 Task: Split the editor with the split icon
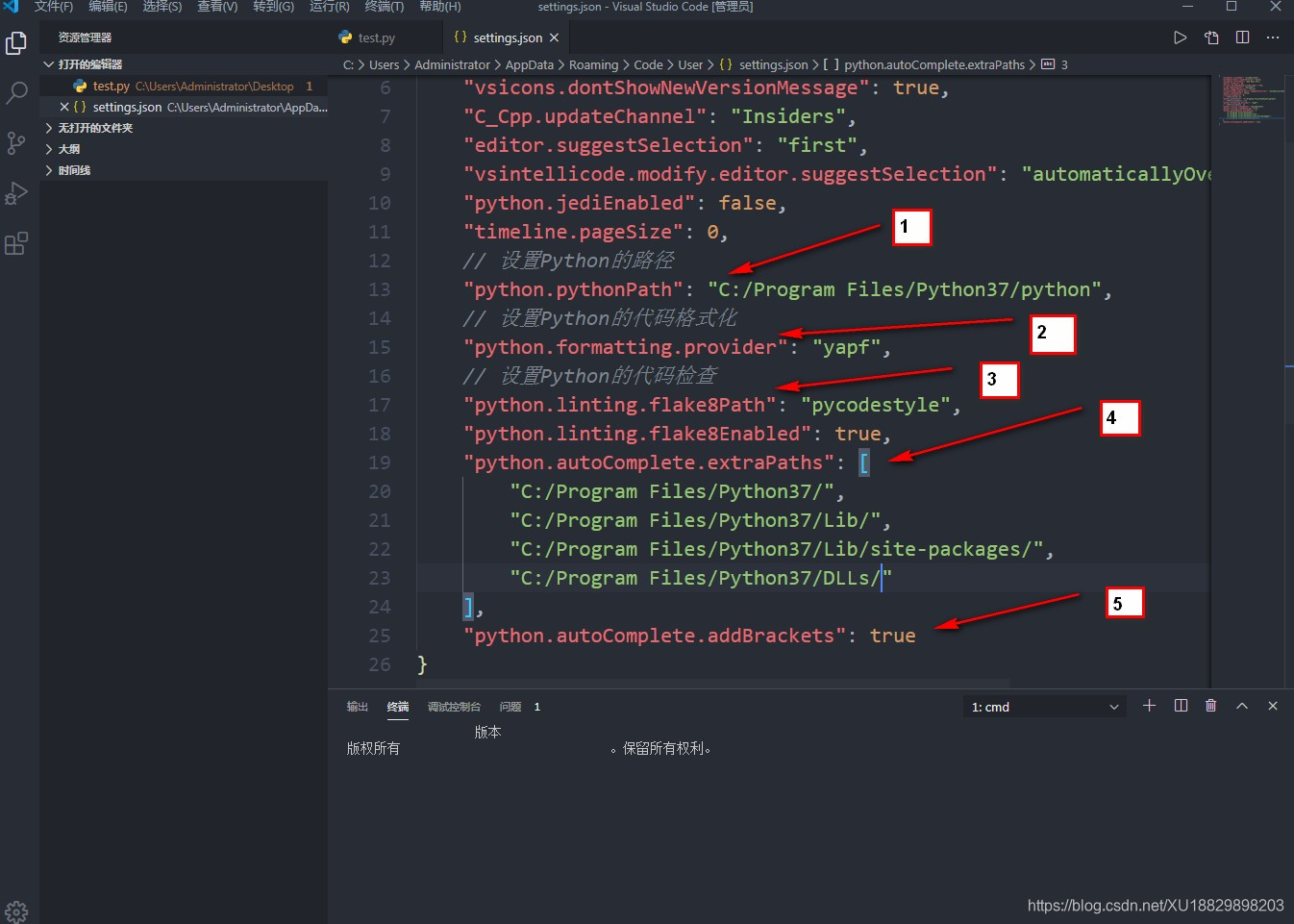click(1241, 37)
